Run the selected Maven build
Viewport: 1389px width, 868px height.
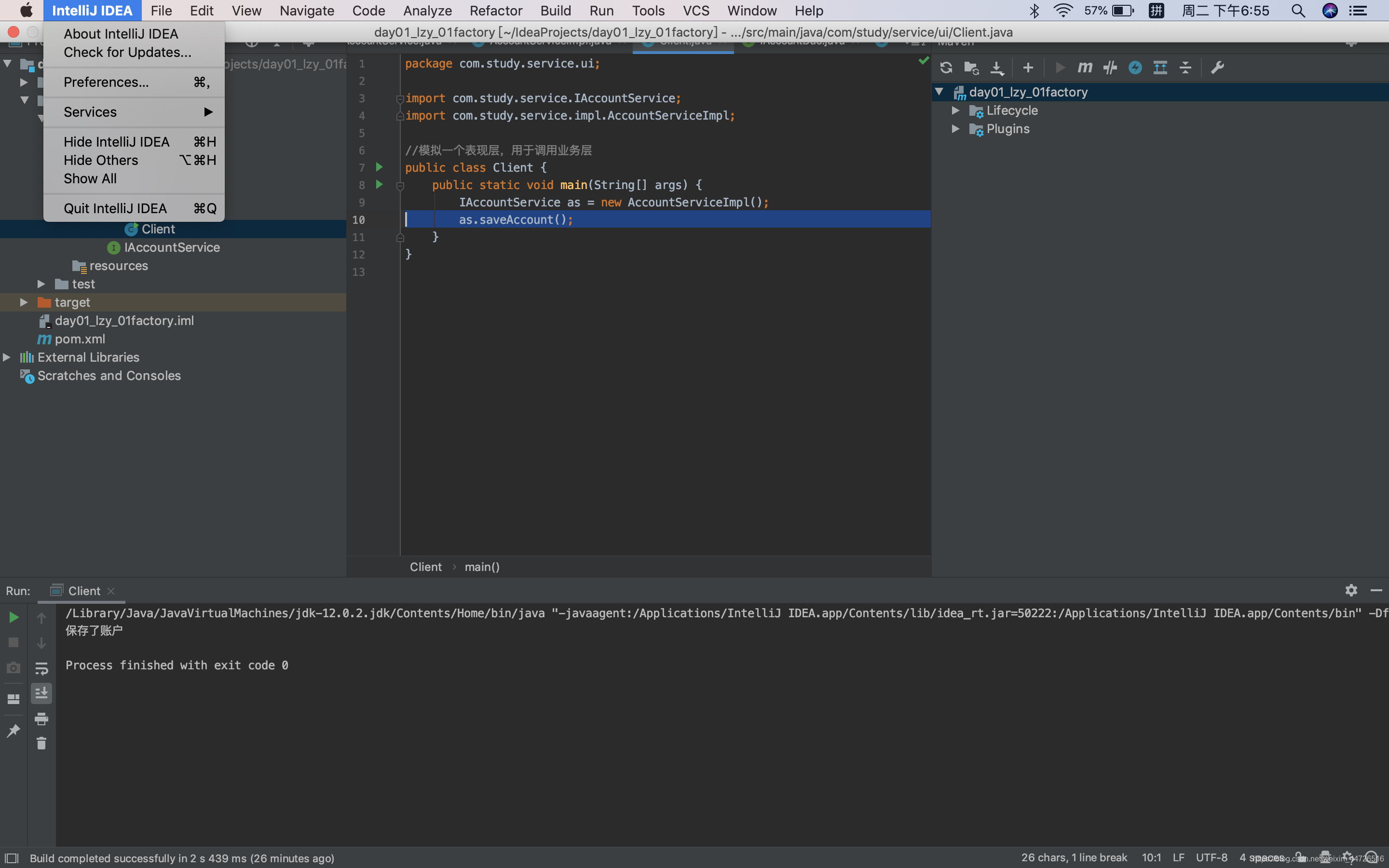pyautogui.click(x=1060, y=68)
